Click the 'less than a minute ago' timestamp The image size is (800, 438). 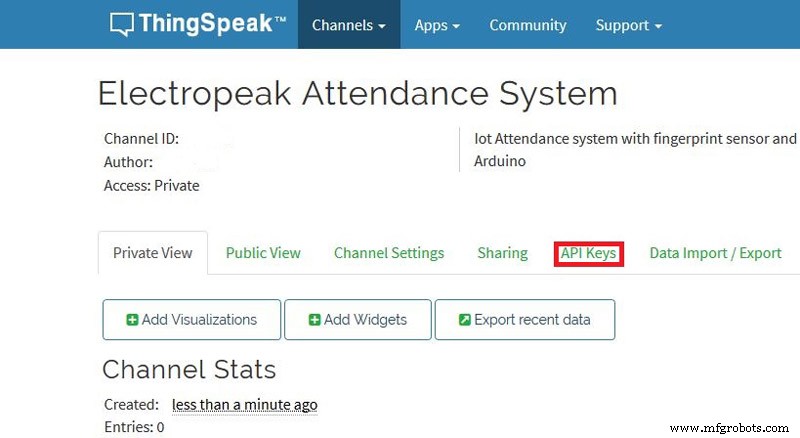tap(244, 404)
